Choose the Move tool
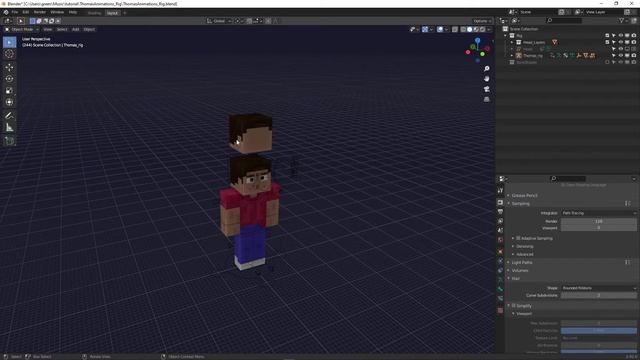The width and height of the screenshot is (640, 360). (9, 67)
